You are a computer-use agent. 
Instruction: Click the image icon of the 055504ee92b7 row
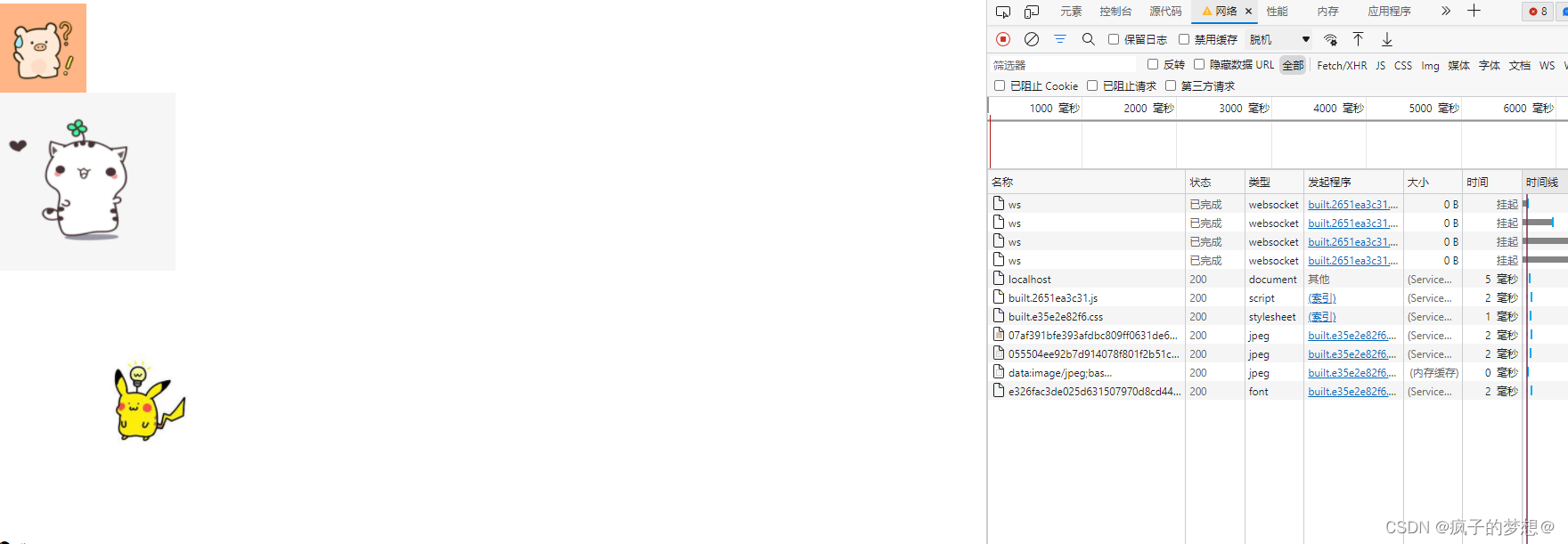coord(999,353)
